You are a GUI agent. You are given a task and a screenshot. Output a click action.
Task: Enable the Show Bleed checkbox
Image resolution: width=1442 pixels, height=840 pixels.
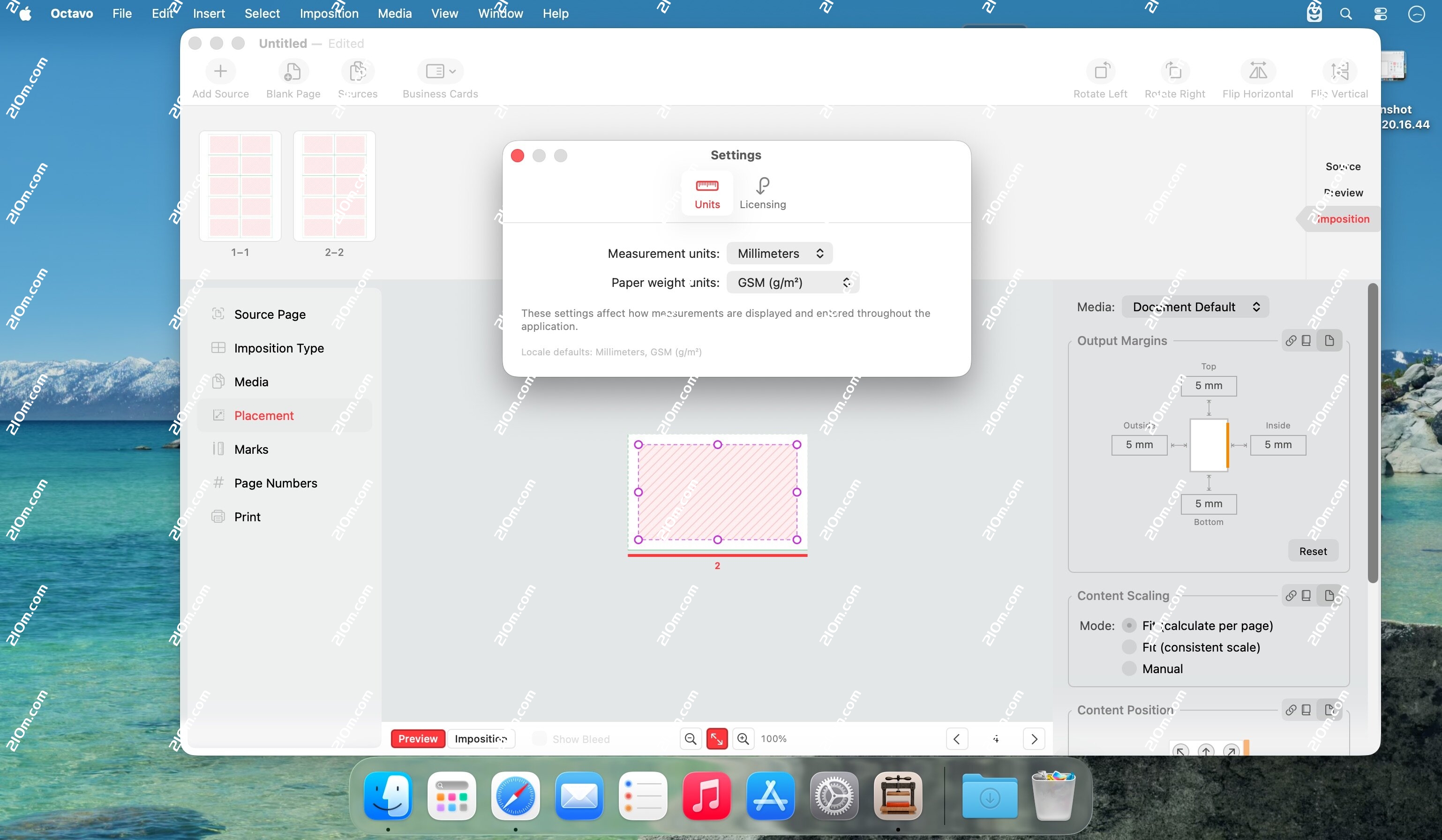coord(539,738)
